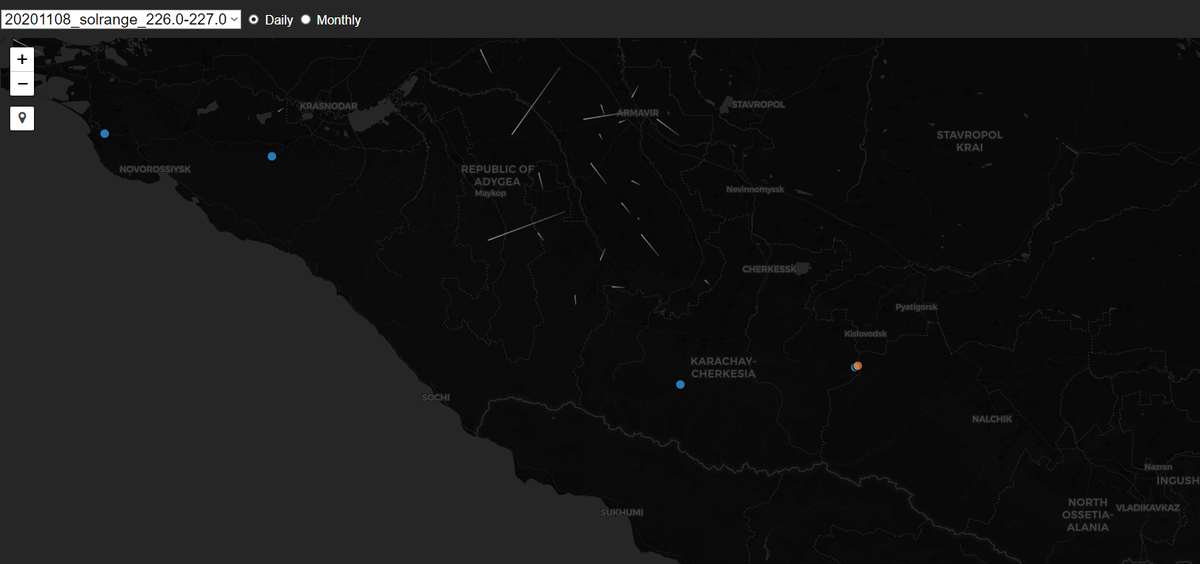Screen dimensions: 1200x564
Task: Click the Cherkessk city label
Action: (769, 269)
